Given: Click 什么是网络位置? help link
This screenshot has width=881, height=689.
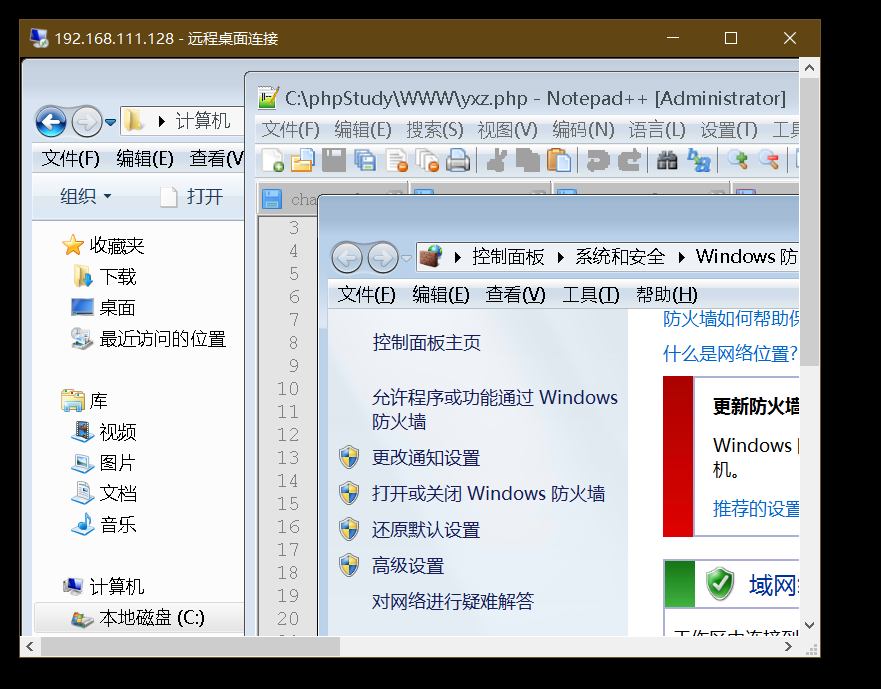Looking at the screenshot, I should (730, 354).
